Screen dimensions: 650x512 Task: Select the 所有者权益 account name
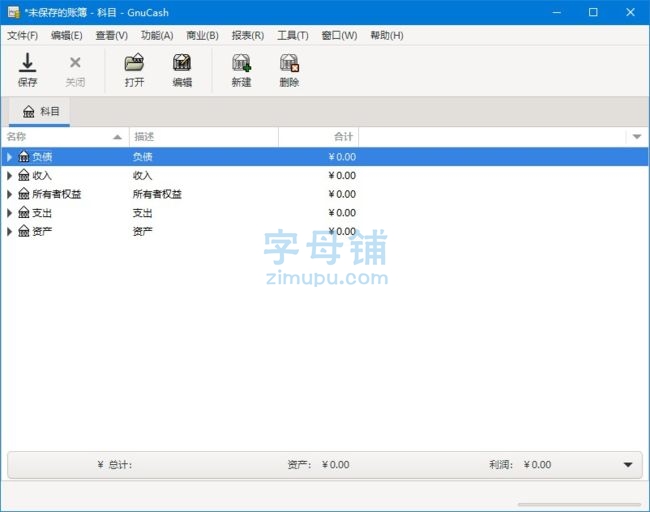pos(56,194)
